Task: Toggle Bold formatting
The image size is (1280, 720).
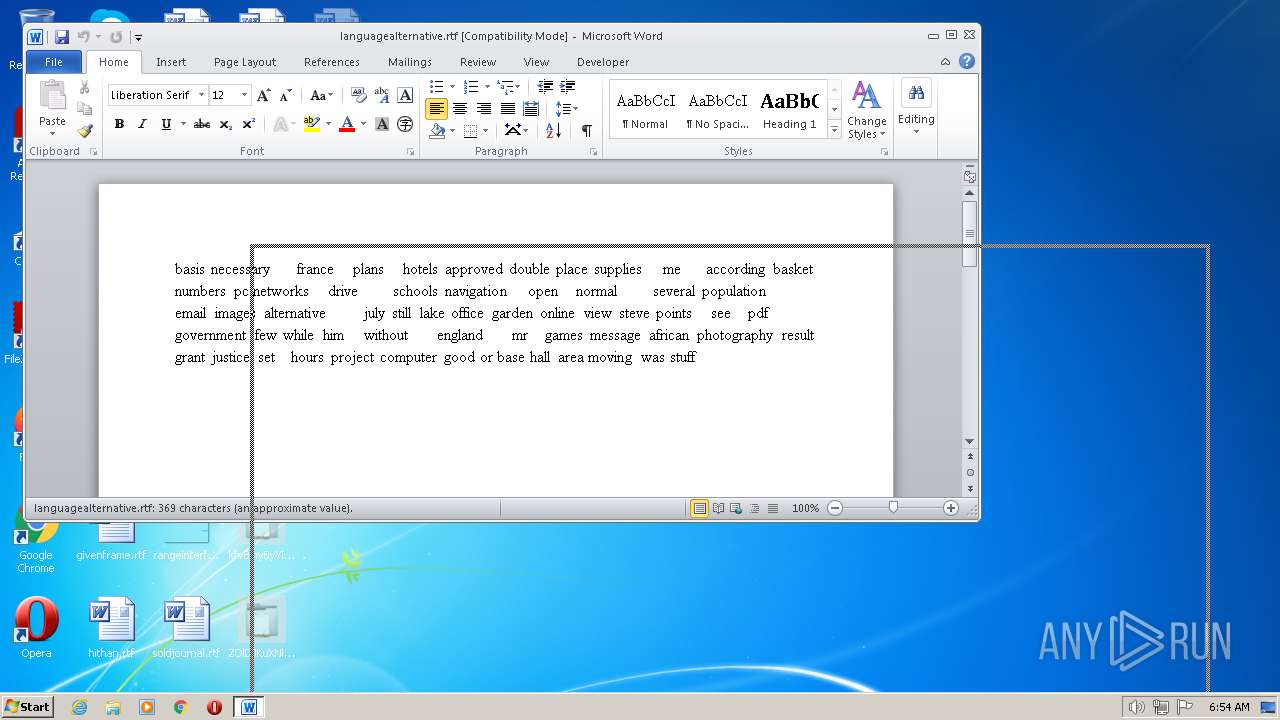Action: coord(119,124)
